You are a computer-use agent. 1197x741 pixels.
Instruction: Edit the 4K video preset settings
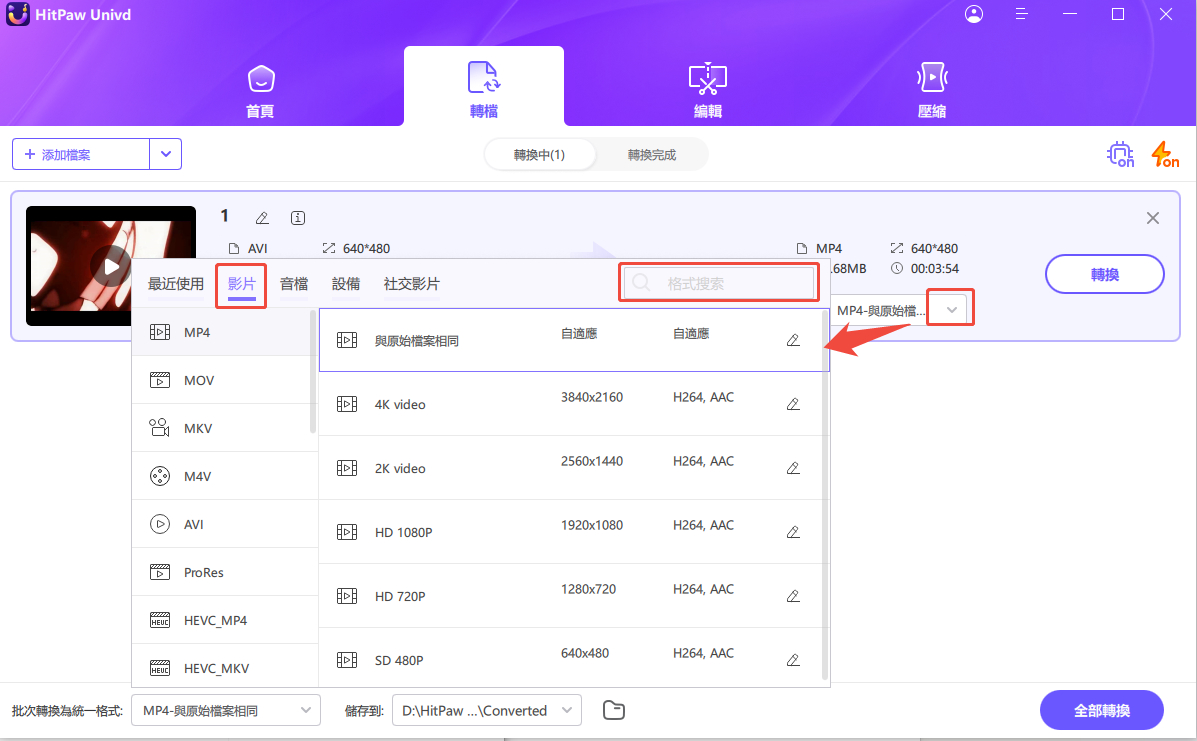tap(793, 404)
